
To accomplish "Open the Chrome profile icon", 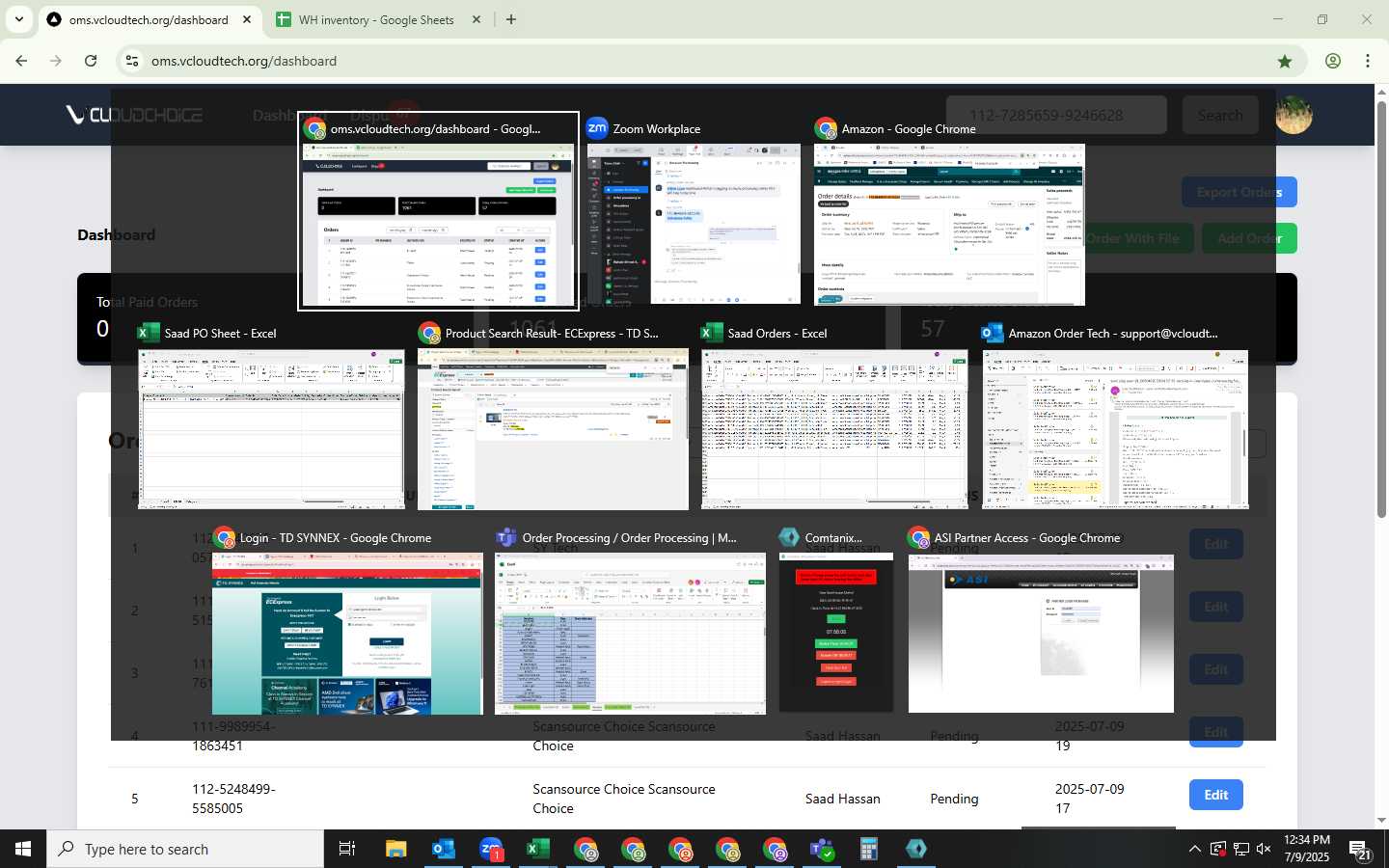I will point(1333,61).
